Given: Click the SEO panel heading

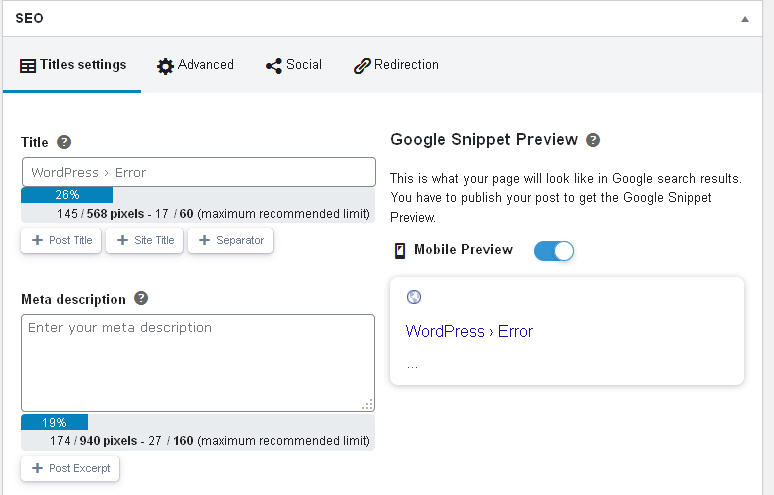Looking at the screenshot, I should click(x=29, y=18).
